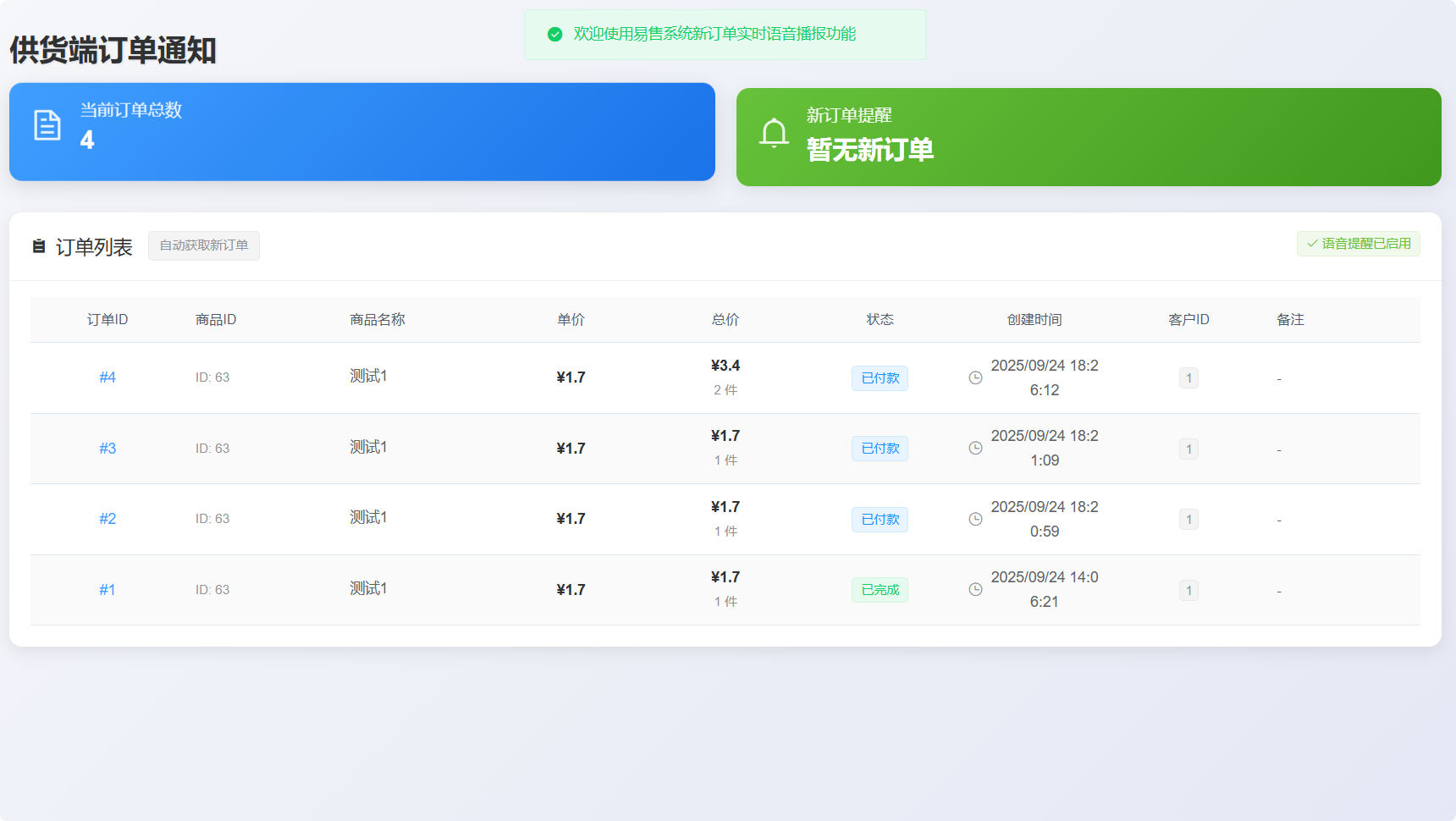Open order #1 details link
This screenshot has height=821, width=1456.
tap(108, 590)
